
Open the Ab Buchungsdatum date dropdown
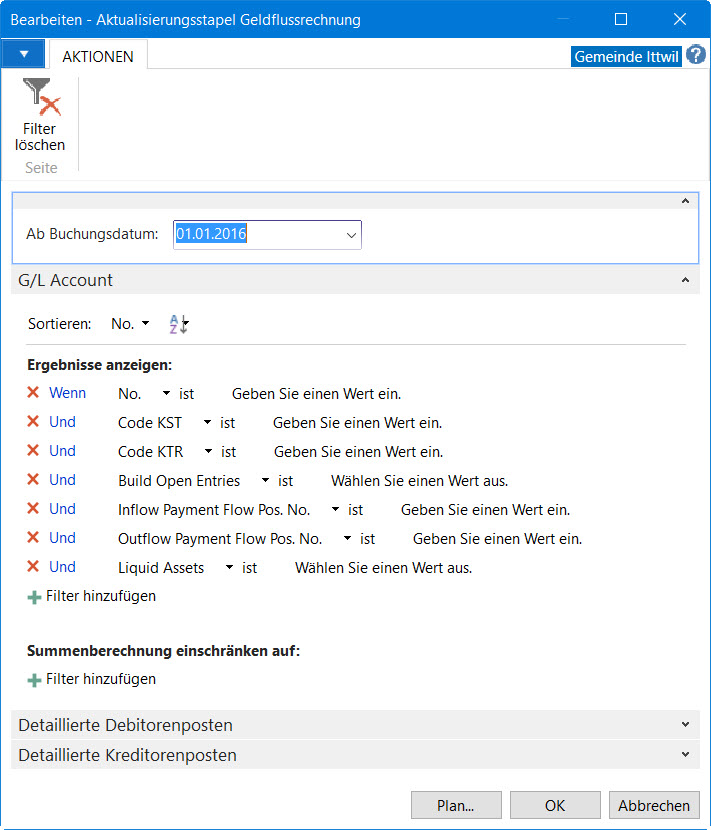click(351, 235)
